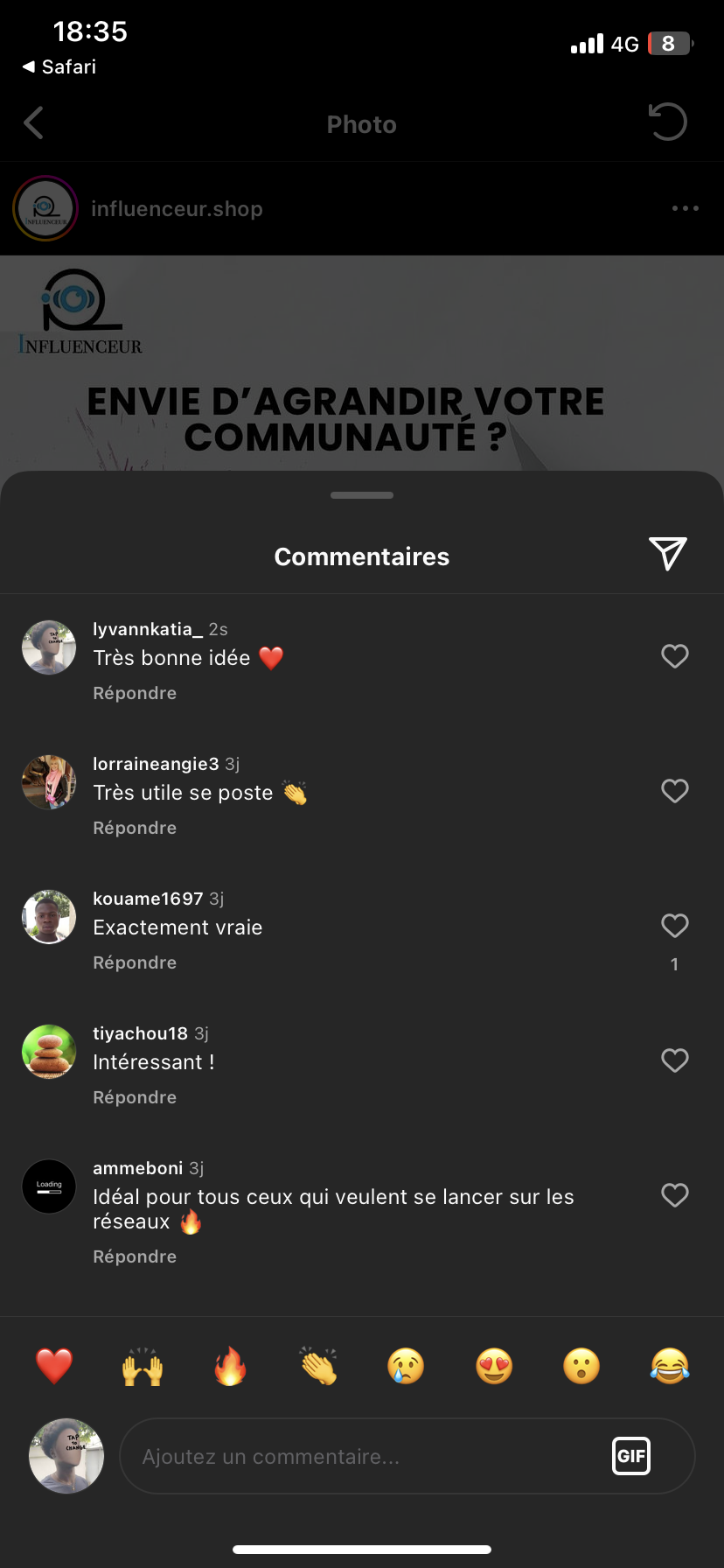Open the GIF picker
Viewport: 724px width, 1568px height.
630,1456
